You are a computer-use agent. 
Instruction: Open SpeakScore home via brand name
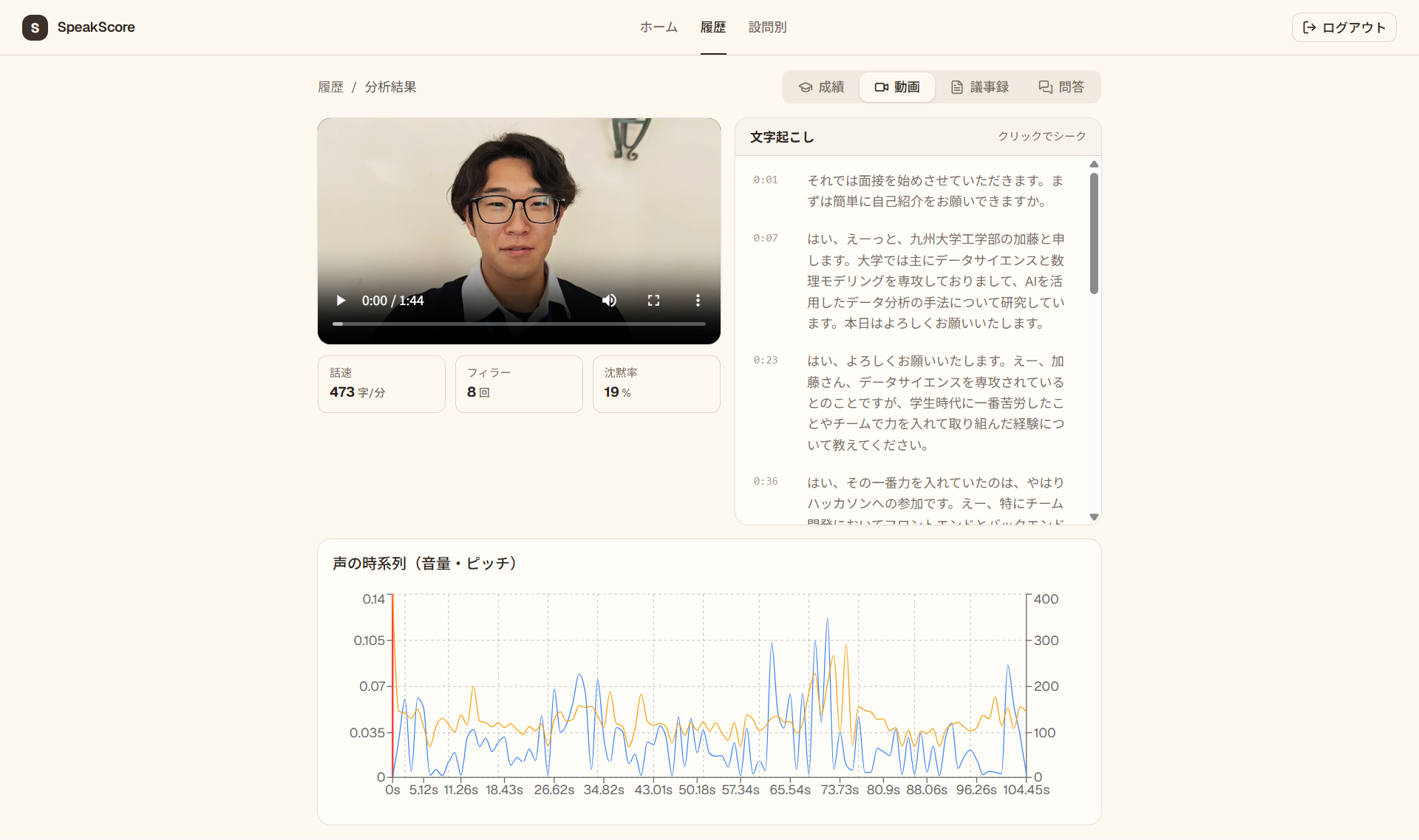[96, 27]
